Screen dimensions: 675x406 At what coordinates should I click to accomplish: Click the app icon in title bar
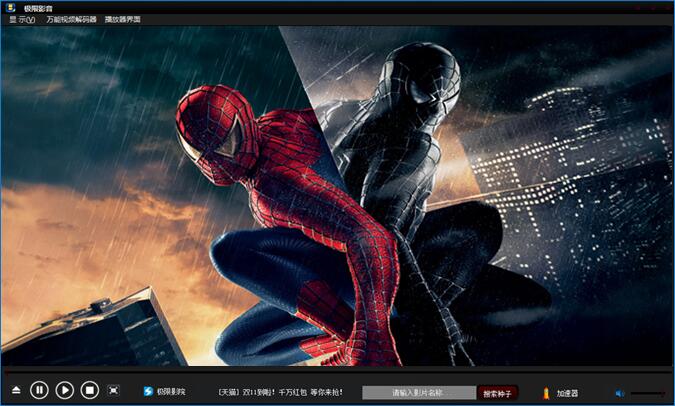pyautogui.click(x=10, y=7)
